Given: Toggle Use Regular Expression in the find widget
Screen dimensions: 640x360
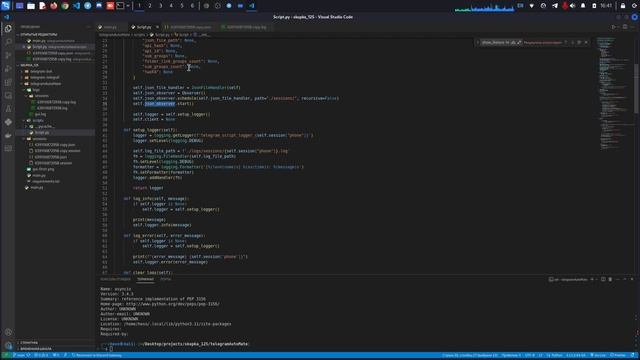Looking at the screenshot, I should click(519, 42).
